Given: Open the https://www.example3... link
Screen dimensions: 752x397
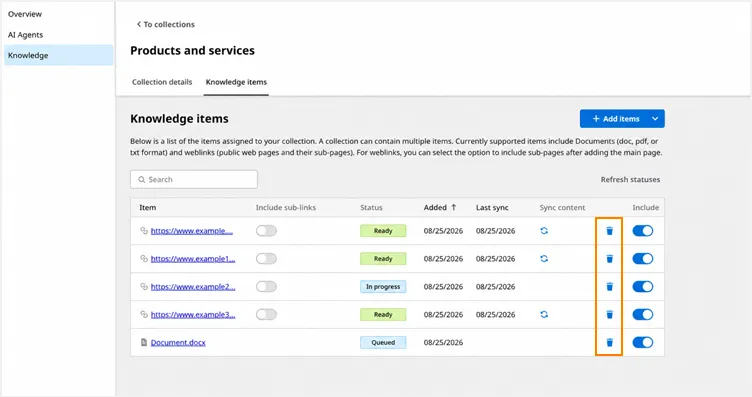Looking at the screenshot, I should point(193,315).
